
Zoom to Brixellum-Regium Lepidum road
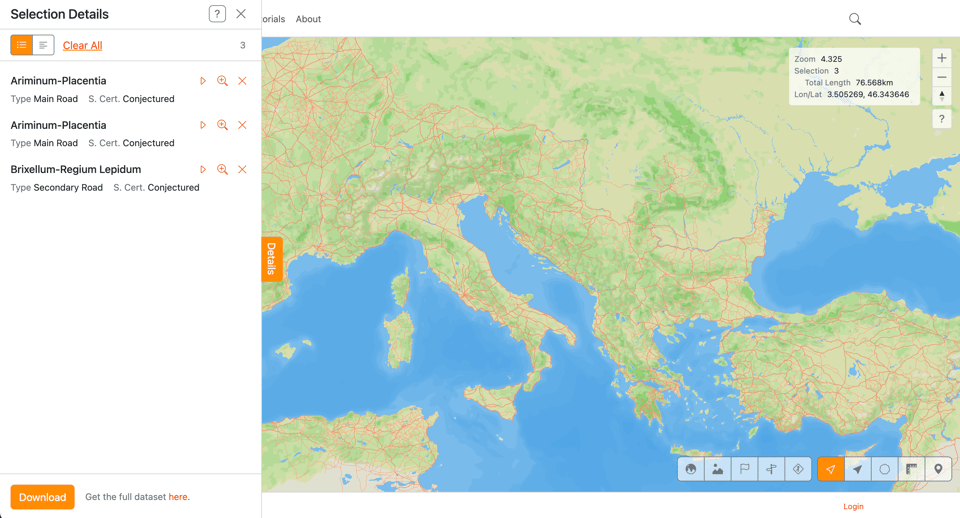(222, 170)
